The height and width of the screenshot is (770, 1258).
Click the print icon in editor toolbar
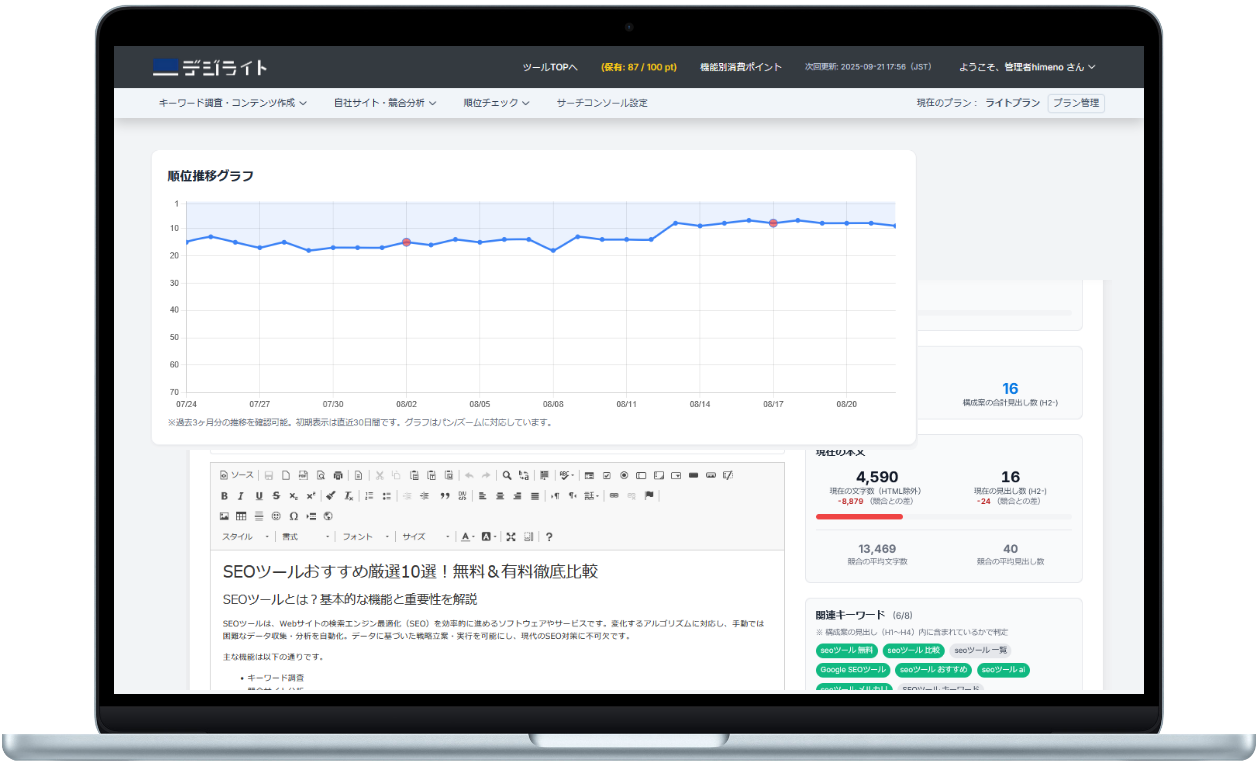coord(337,475)
